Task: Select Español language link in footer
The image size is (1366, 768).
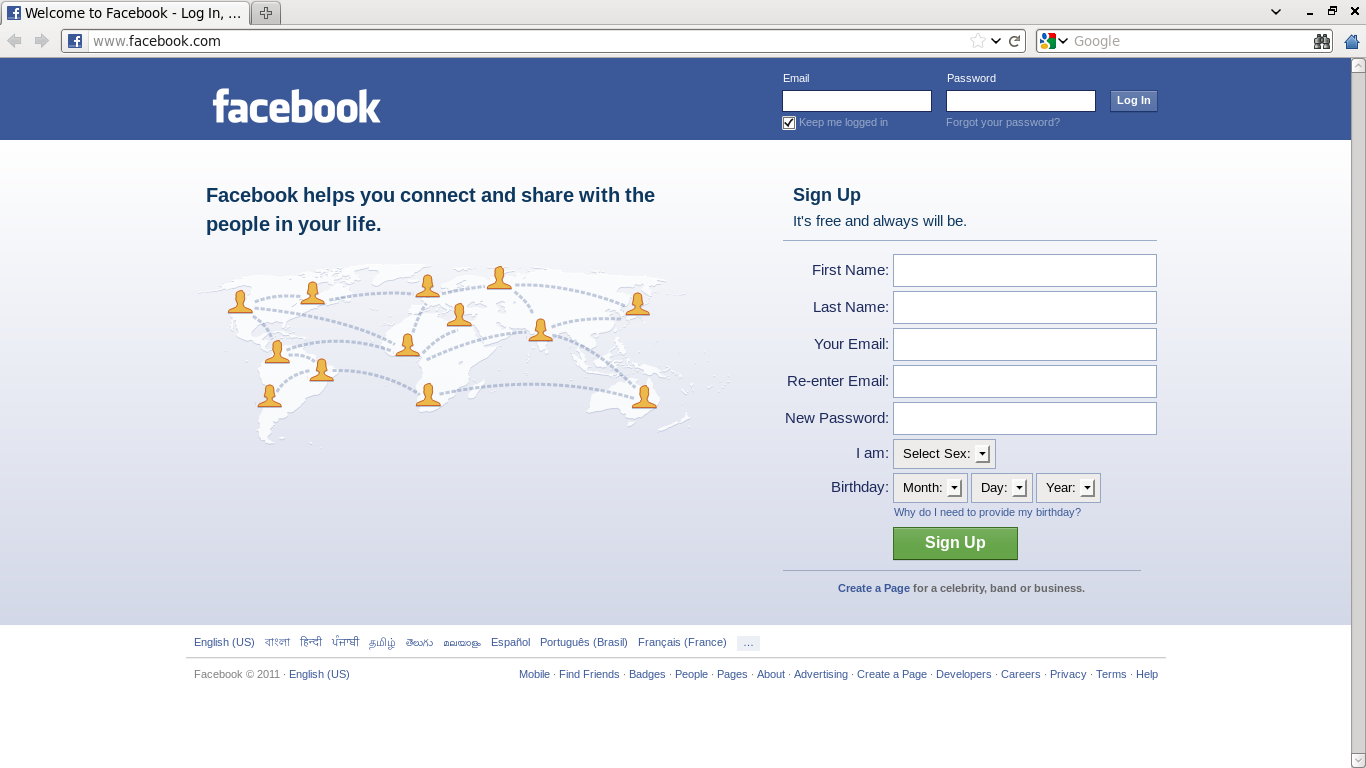Action: click(510, 642)
